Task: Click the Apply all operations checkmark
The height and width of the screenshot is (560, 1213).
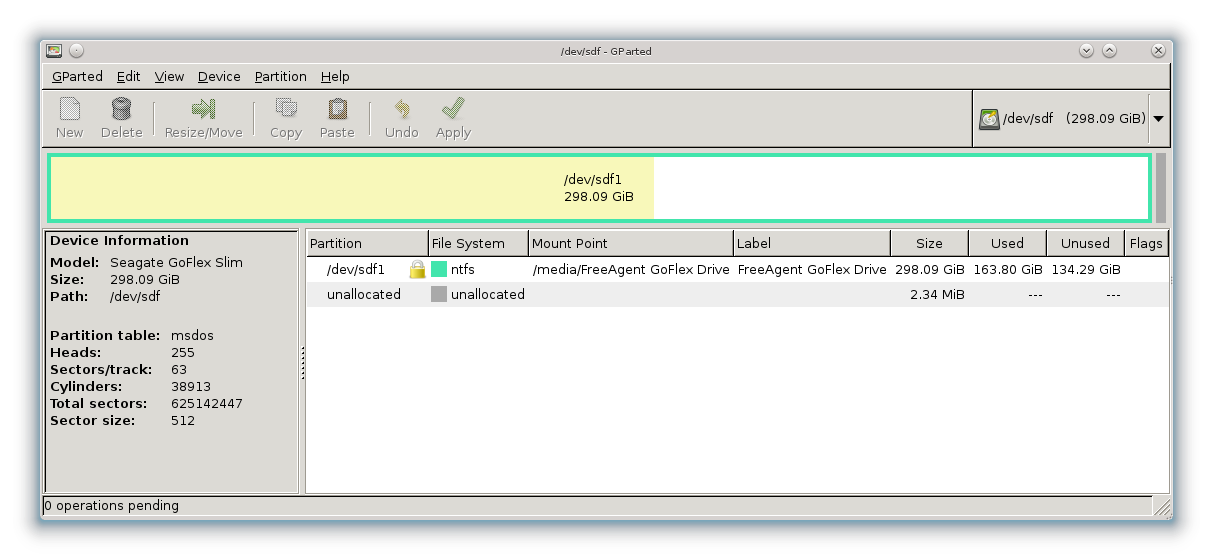Action: tap(453, 109)
